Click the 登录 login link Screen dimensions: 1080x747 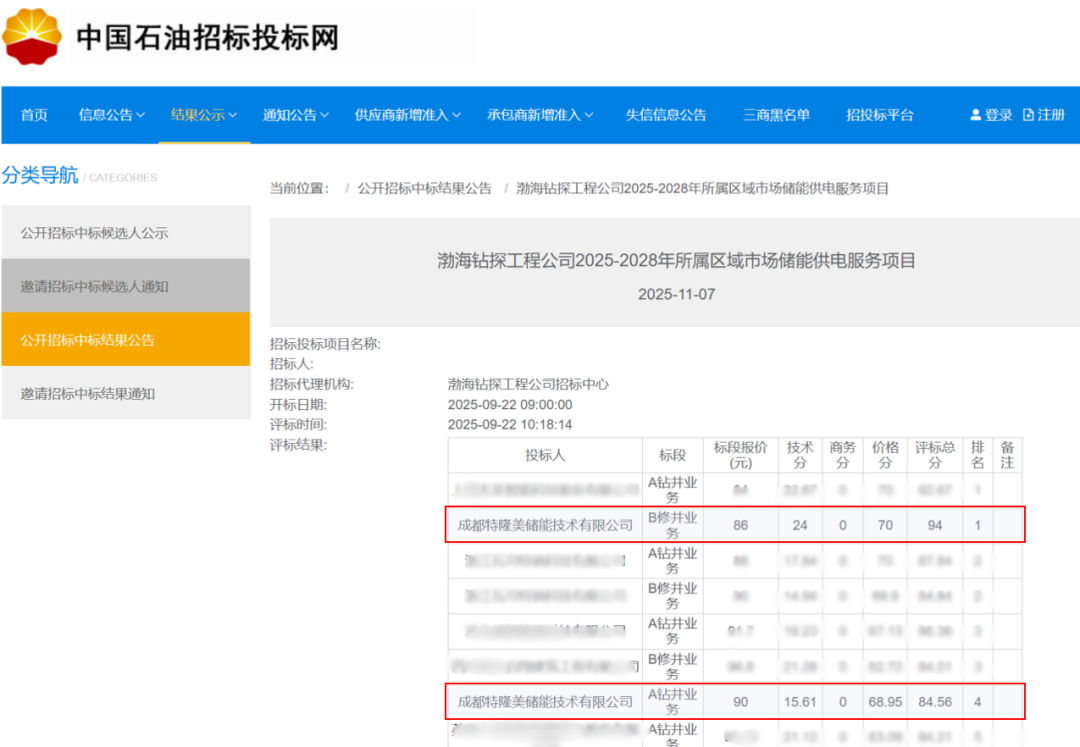(998, 115)
